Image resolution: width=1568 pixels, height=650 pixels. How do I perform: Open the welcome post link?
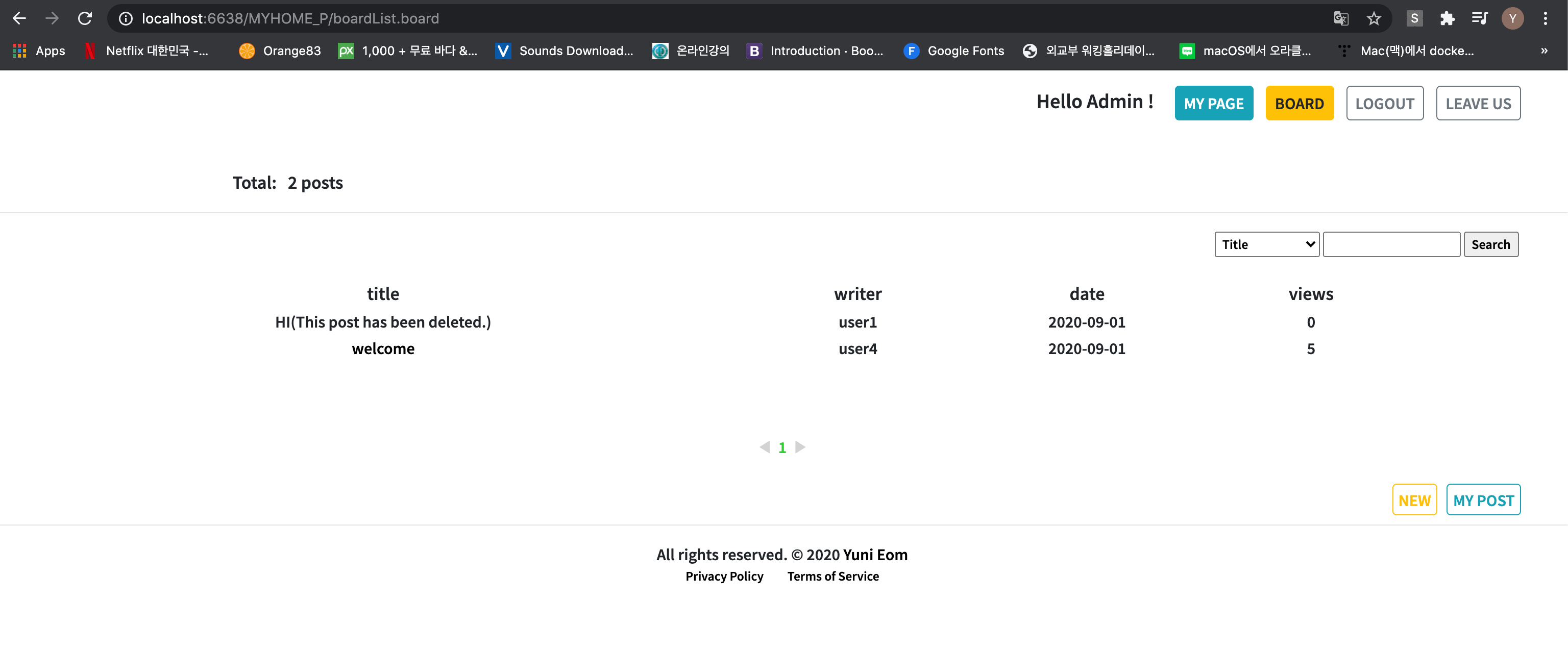click(383, 349)
